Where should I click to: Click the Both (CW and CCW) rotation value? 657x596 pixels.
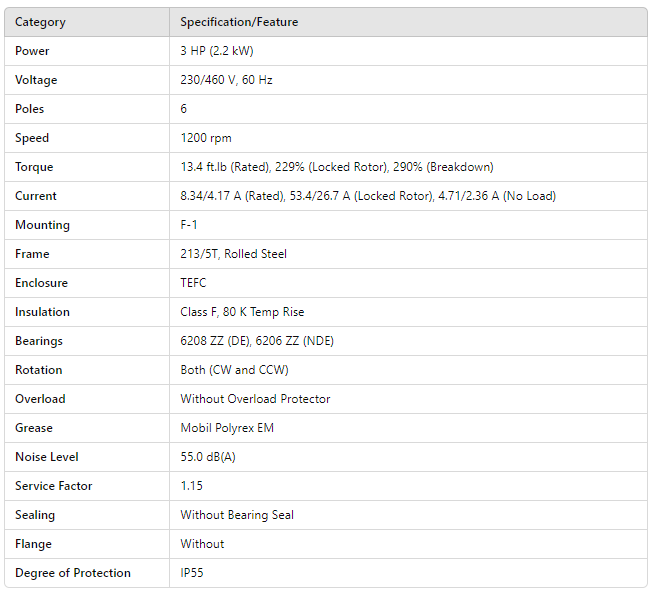pyautogui.click(x=234, y=370)
